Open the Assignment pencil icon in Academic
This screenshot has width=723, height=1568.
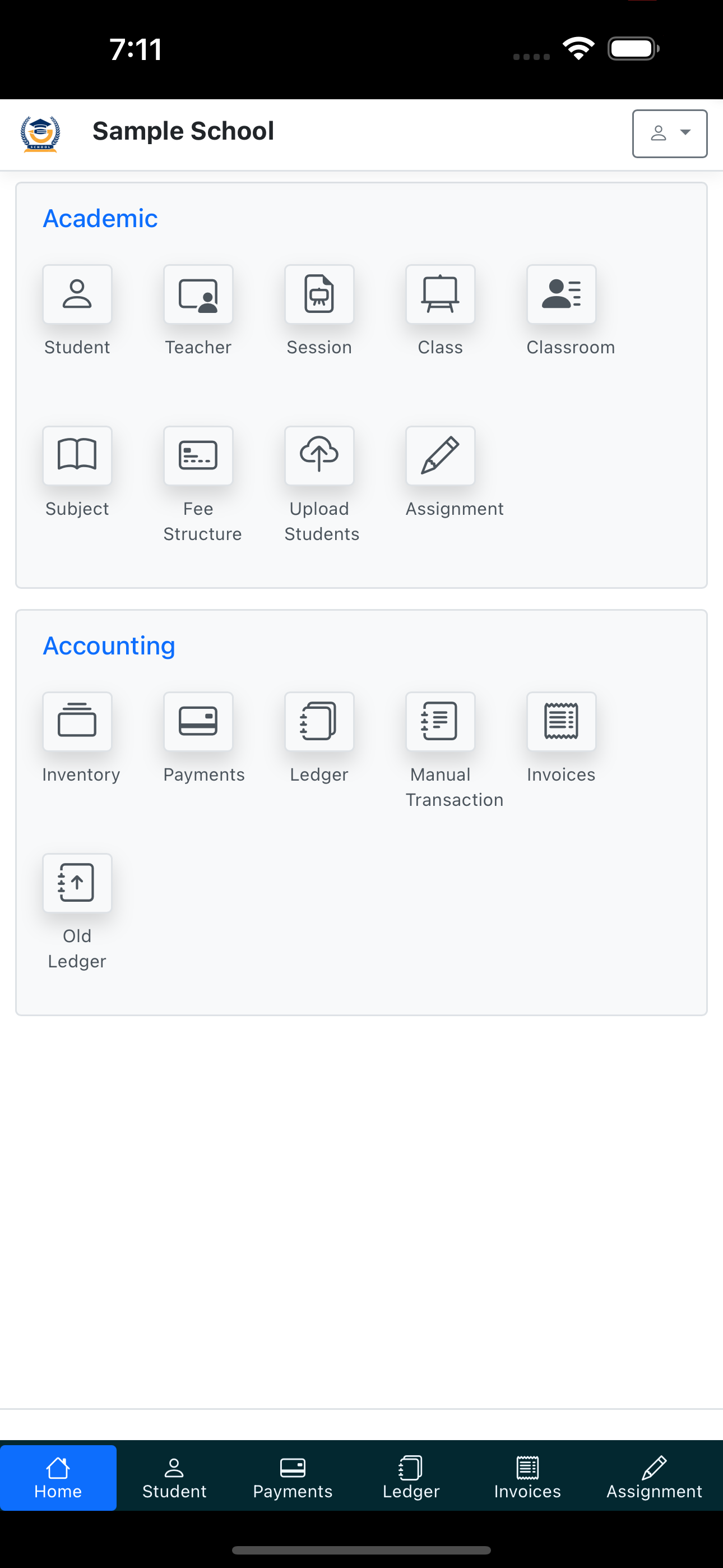tap(441, 456)
